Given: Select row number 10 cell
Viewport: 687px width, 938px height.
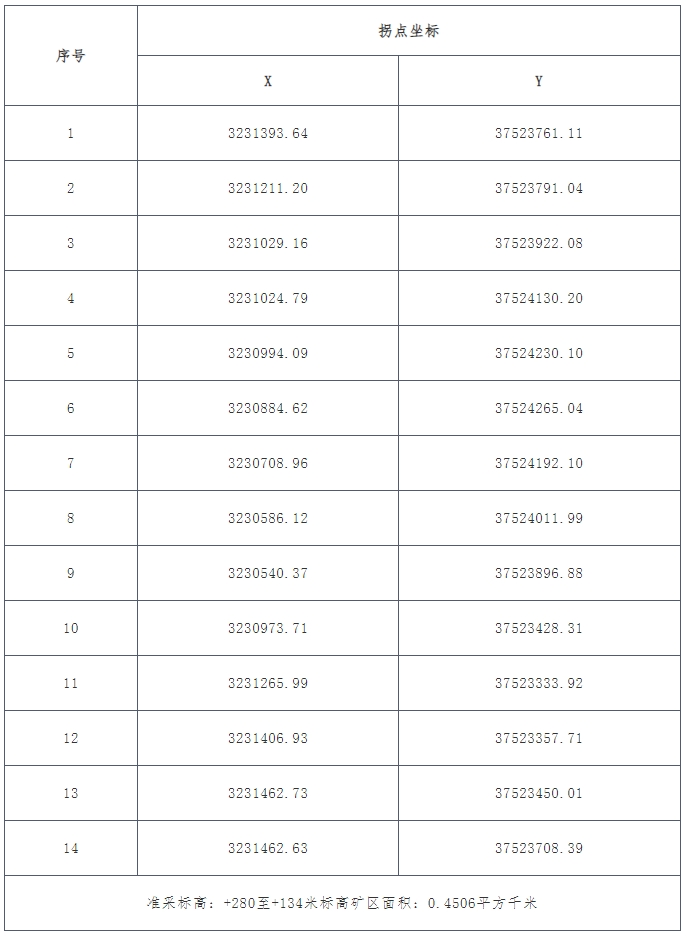Looking at the screenshot, I should 70,628.
